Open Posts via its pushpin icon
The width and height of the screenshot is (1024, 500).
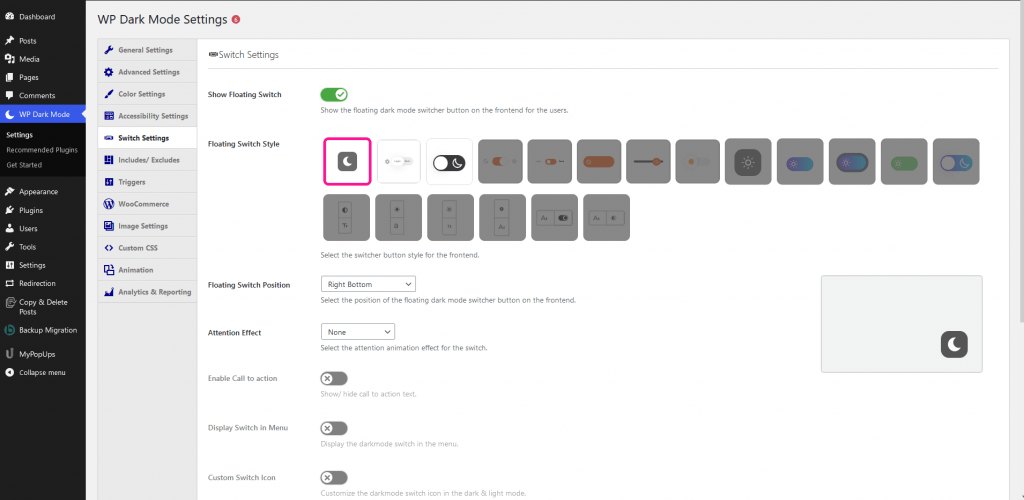pyautogui.click(x=9, y=40)
